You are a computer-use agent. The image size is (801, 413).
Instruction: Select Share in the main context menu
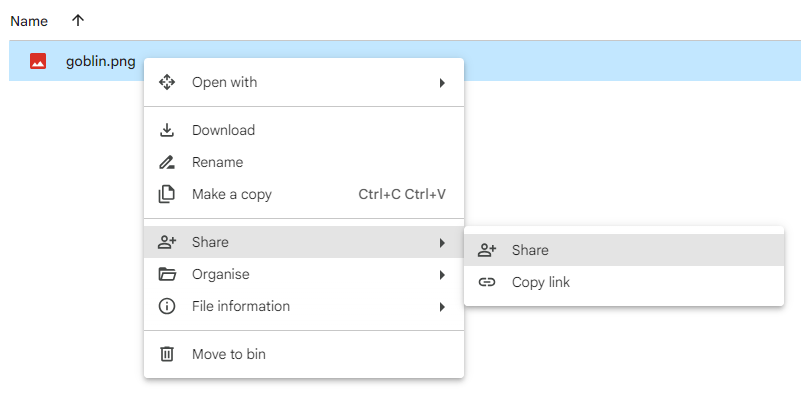tap(210, 242)
